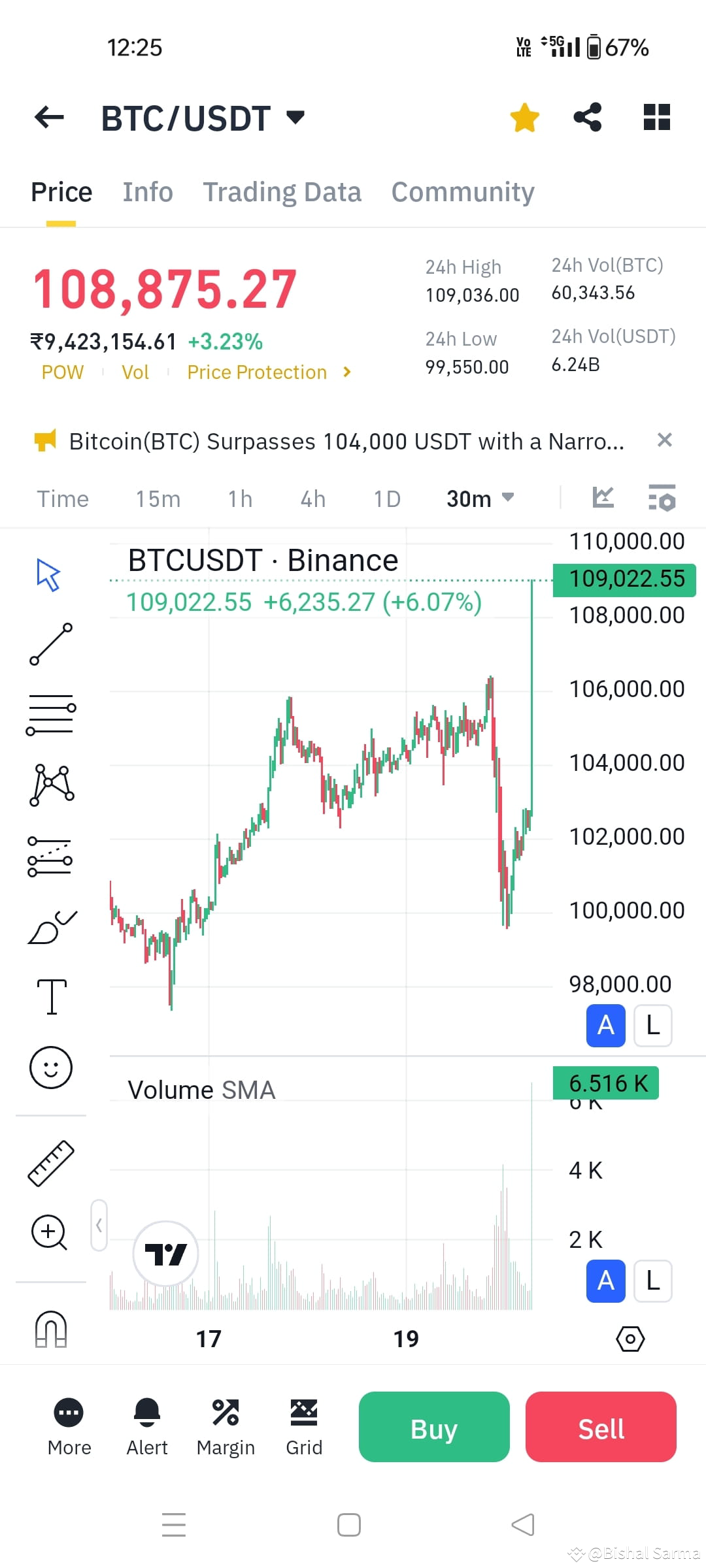Select the 15m interval
The height and width of the screenshot is (1568, 706).
point(158,499)
